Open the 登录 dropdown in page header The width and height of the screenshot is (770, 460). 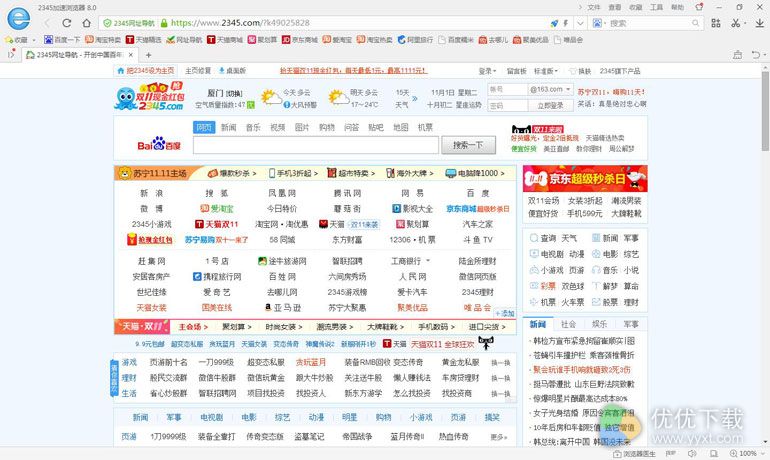(488, 71)
